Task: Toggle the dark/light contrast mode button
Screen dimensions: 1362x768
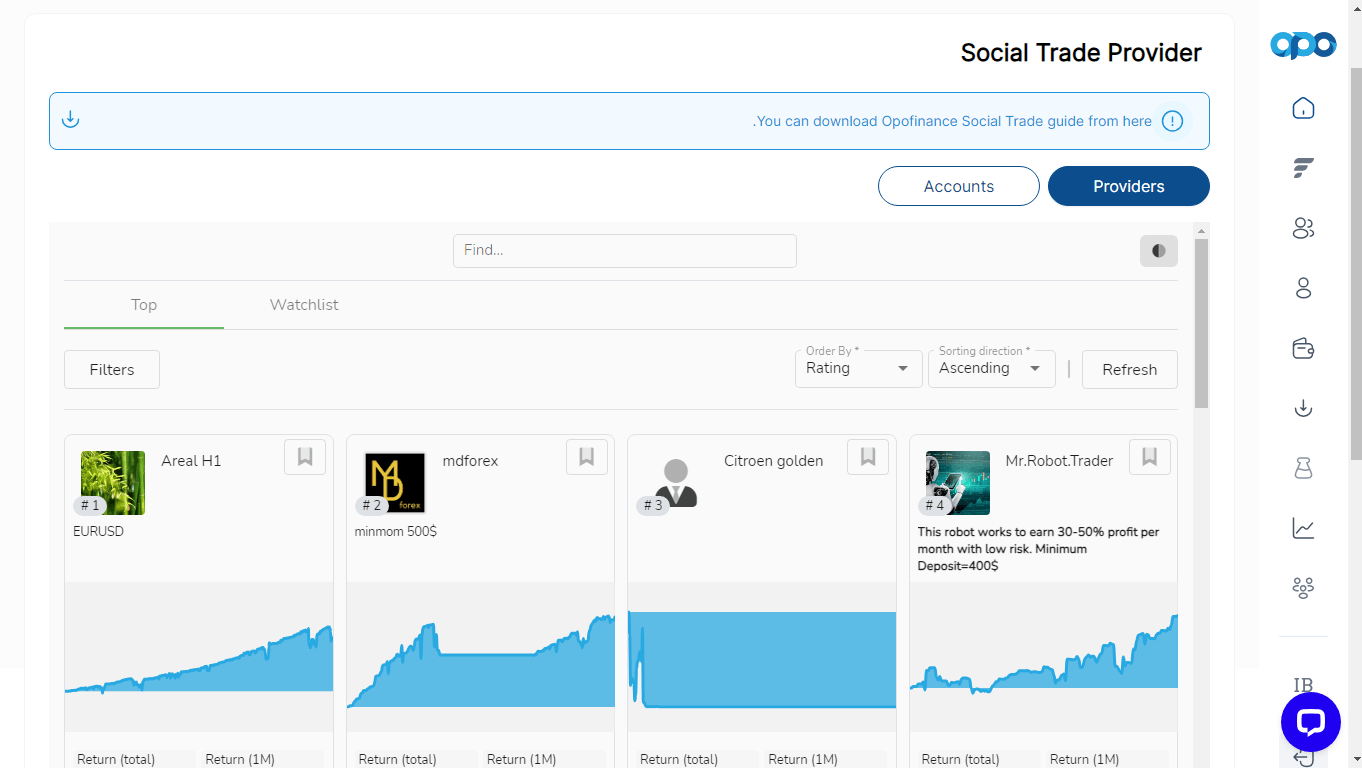Action: pos(1159,251)
